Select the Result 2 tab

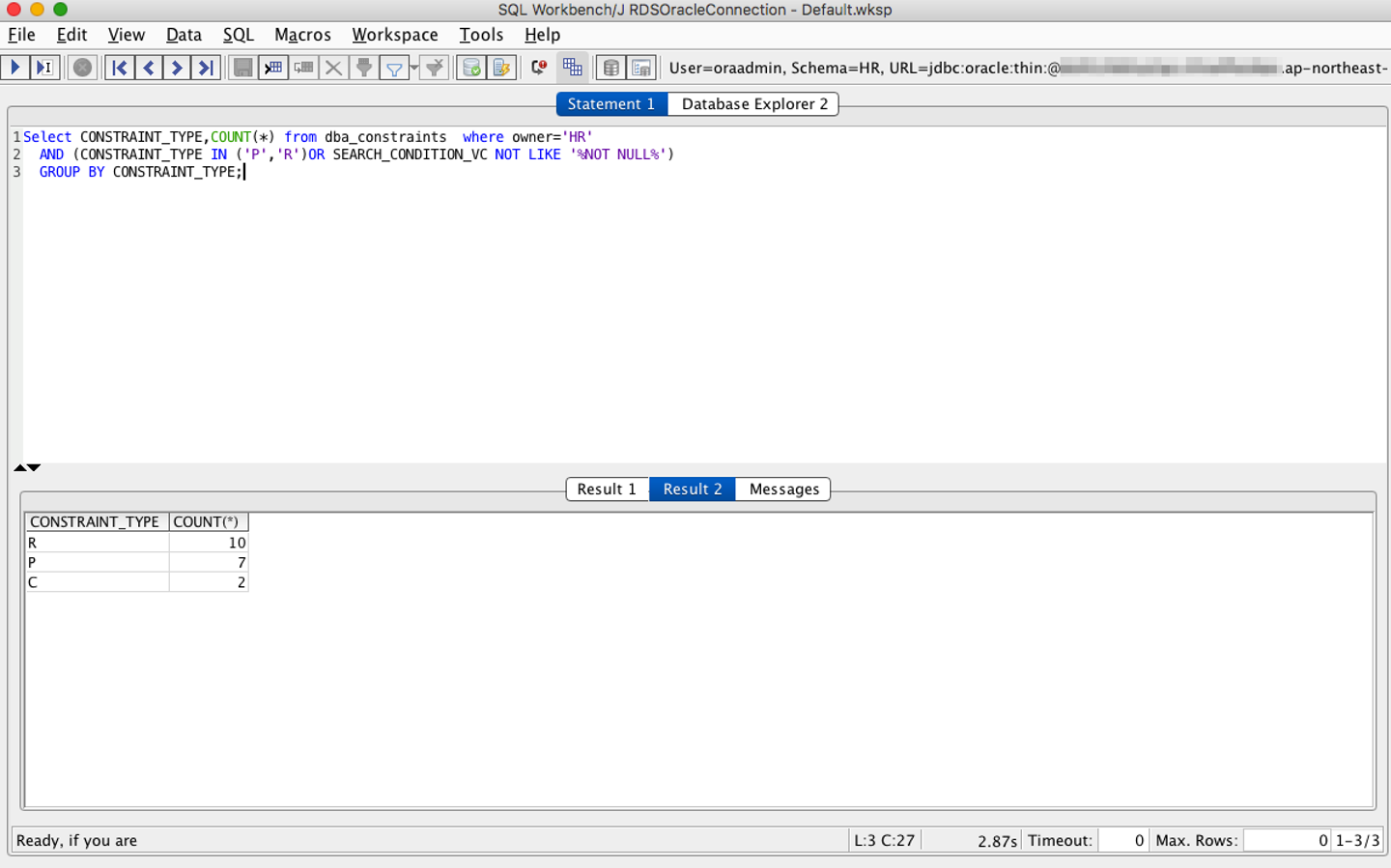pyautogui.click(x=693, y=490)
